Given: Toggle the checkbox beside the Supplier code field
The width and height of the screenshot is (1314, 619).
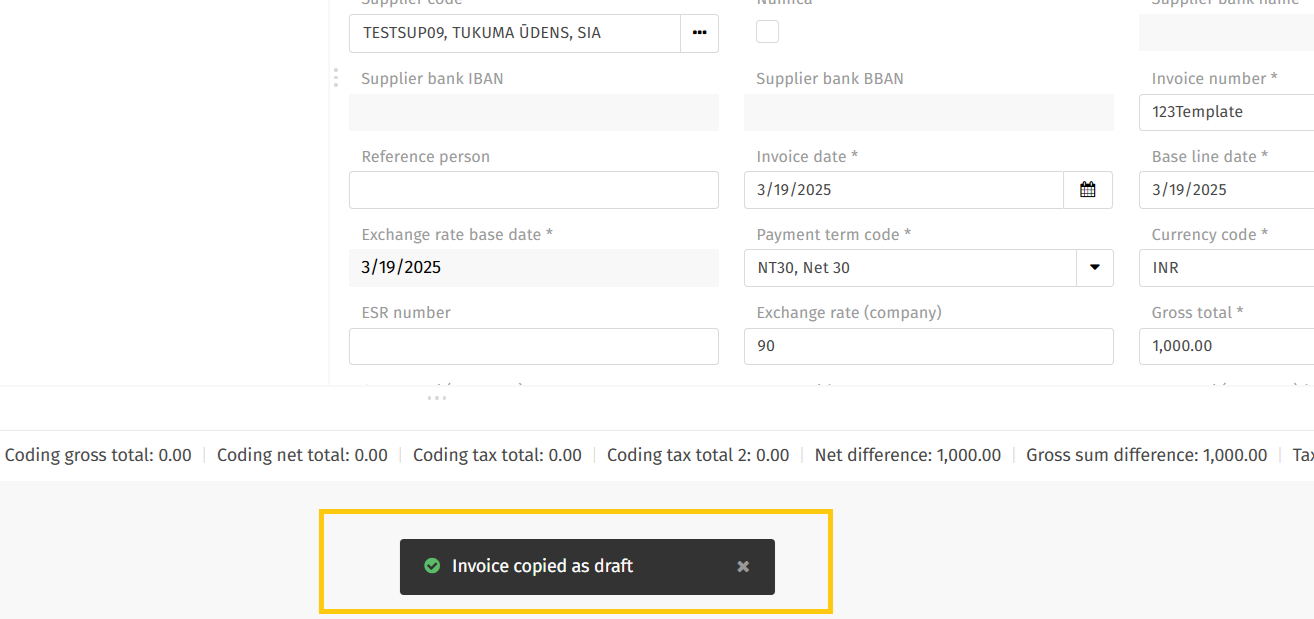Looking at the screenshot, I should click(x=767, y=32).
